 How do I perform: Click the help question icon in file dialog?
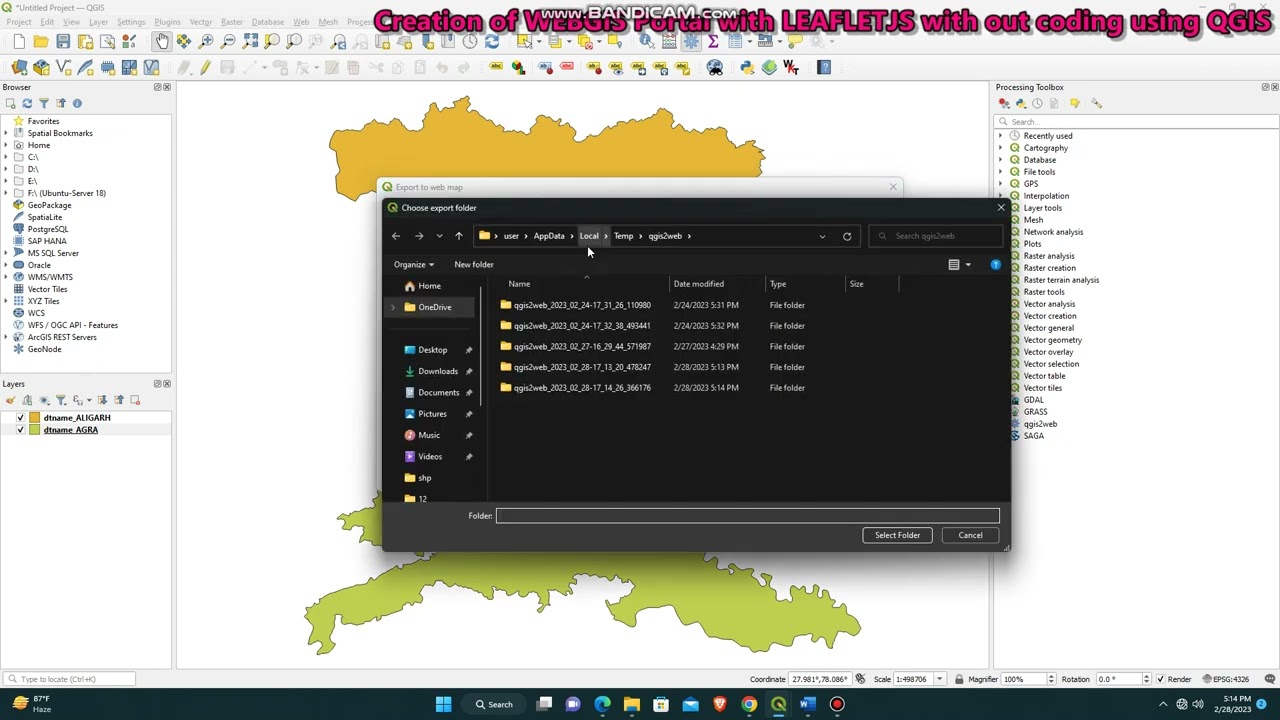[996, 264]
